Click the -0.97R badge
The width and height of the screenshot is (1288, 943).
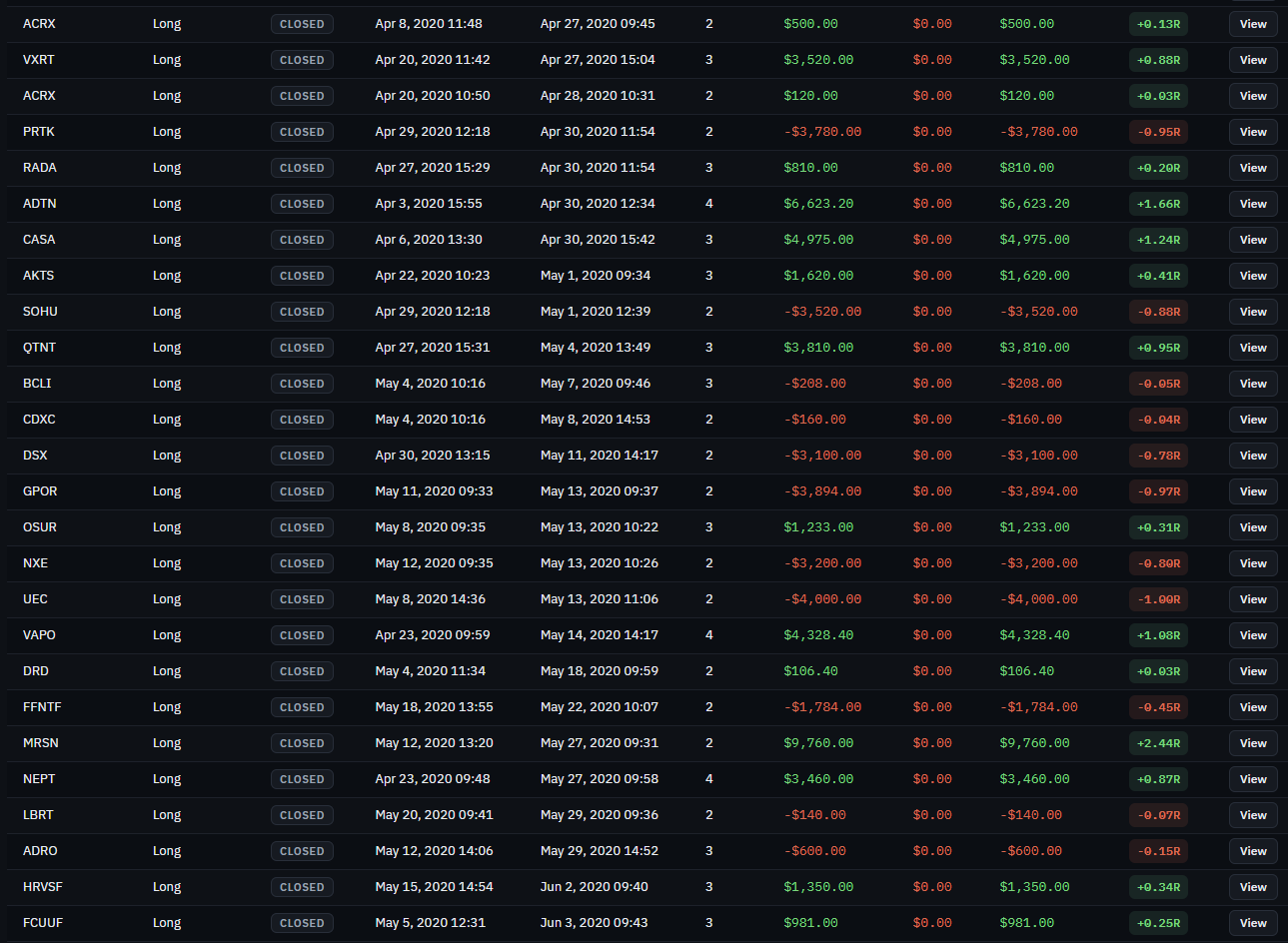(1158, 491)
